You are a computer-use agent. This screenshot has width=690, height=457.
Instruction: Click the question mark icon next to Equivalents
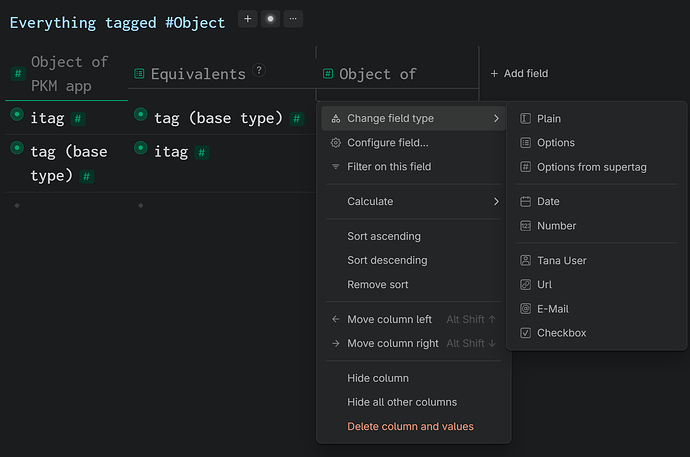[x=259, y=70]
